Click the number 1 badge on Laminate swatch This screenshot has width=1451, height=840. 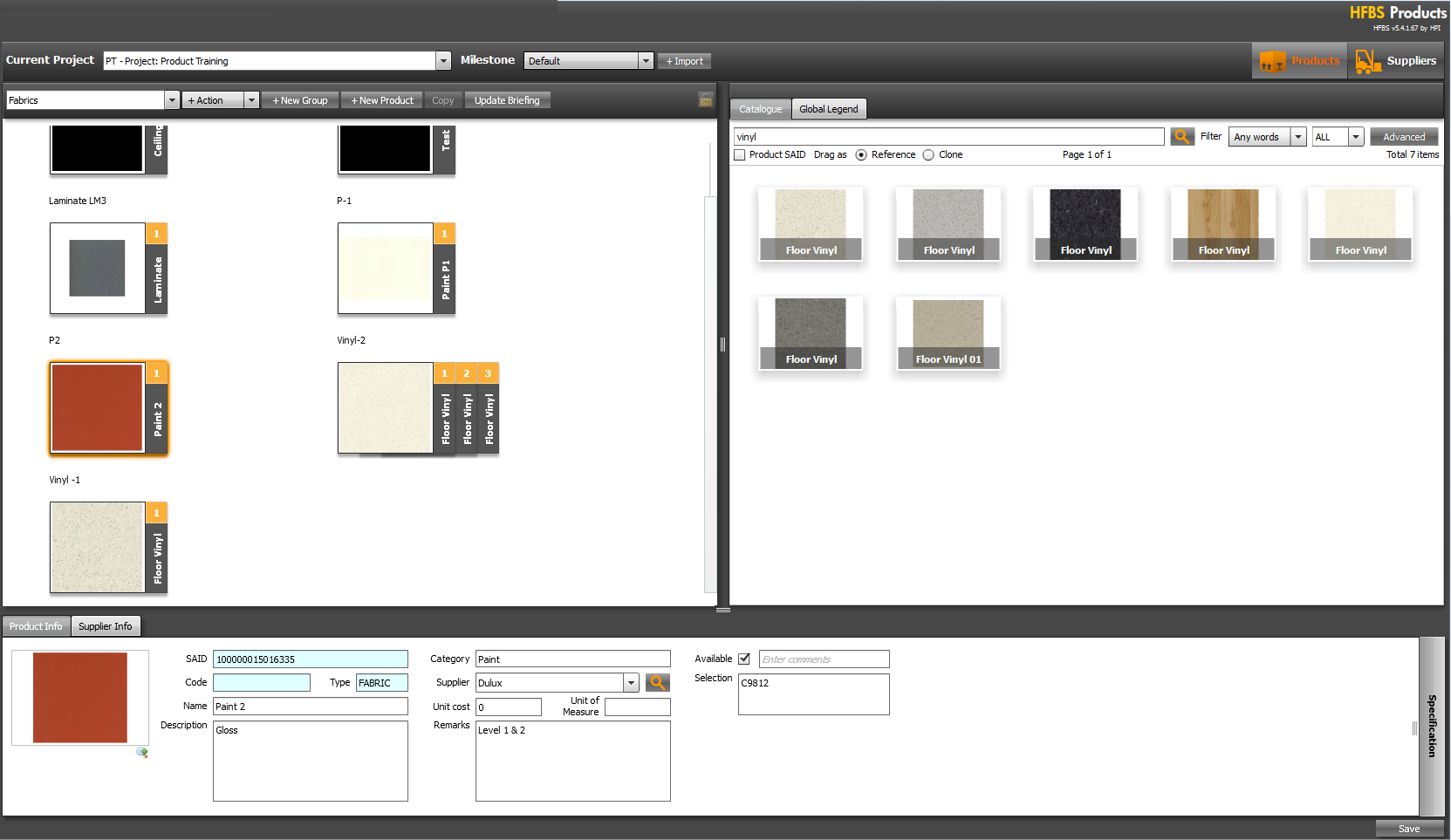pyautogui.click(x=157, y=234)
